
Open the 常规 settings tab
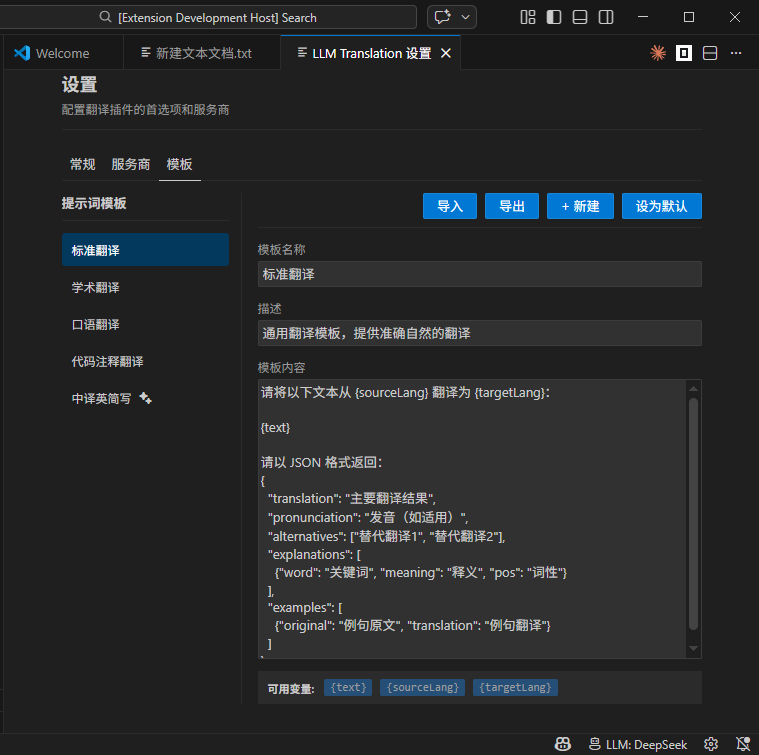coord(82,165)
